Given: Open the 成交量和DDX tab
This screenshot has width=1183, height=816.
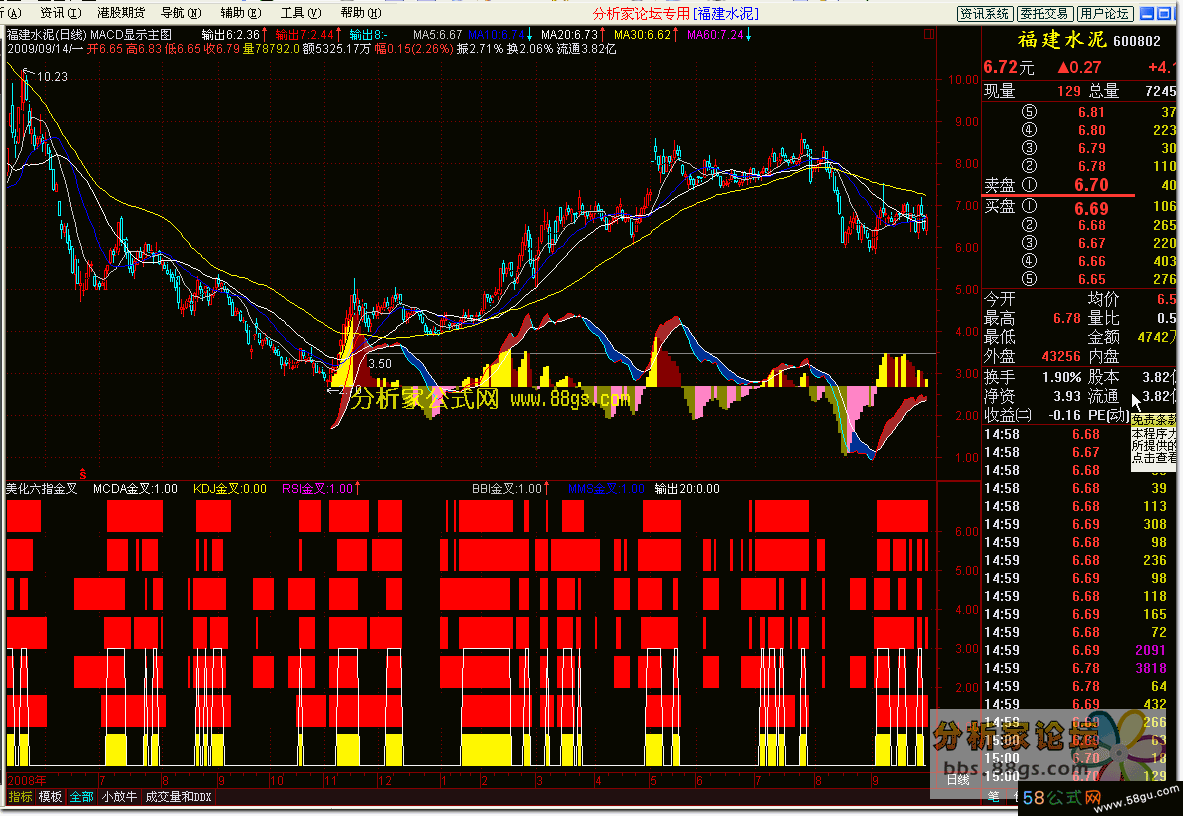Looking at the screenshot, I should 178,796.
